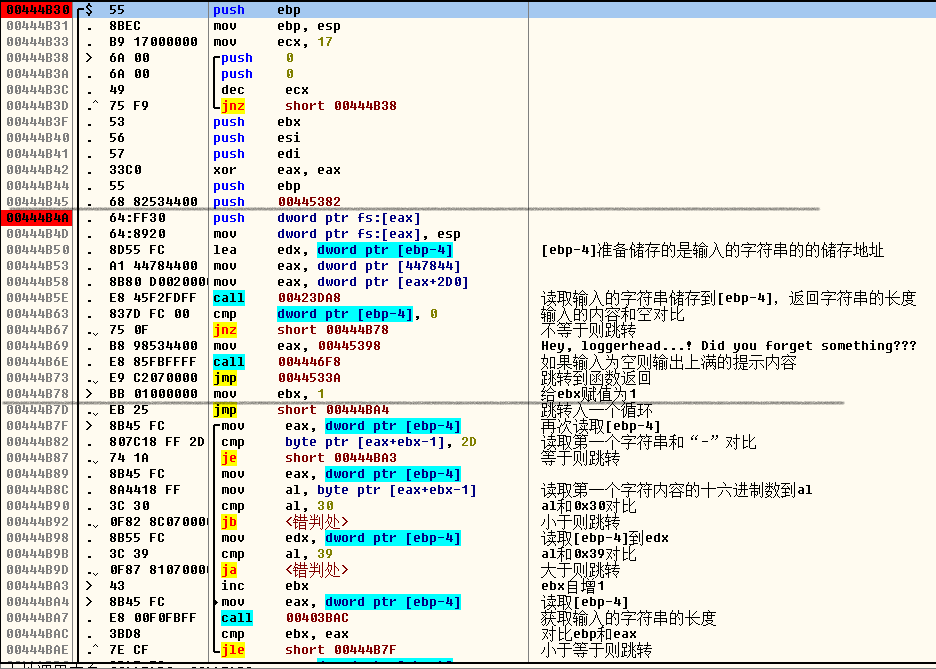Image resolution: width=936 pixels, height=669 pixels.
Task: Click comment 'al和0x30对比'
Action: [x=589, y=506]
